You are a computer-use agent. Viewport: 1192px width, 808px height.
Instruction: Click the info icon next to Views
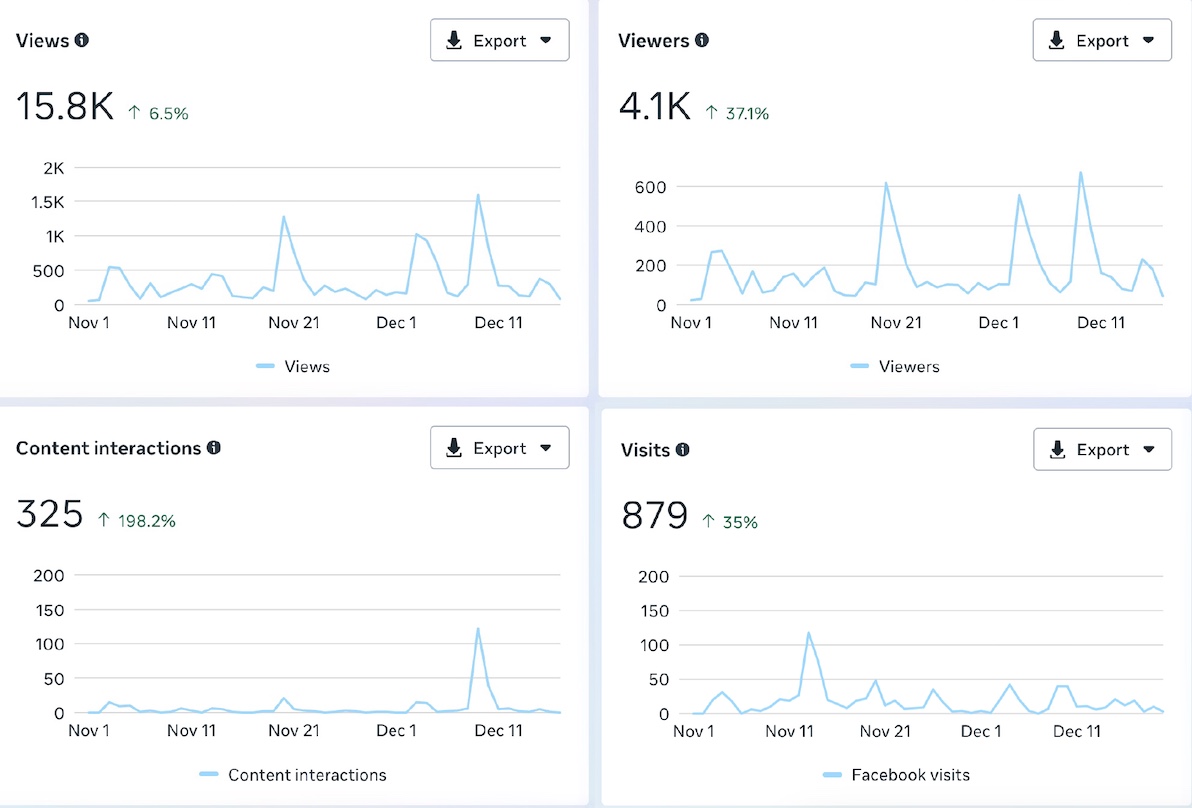tap(82, 41)
